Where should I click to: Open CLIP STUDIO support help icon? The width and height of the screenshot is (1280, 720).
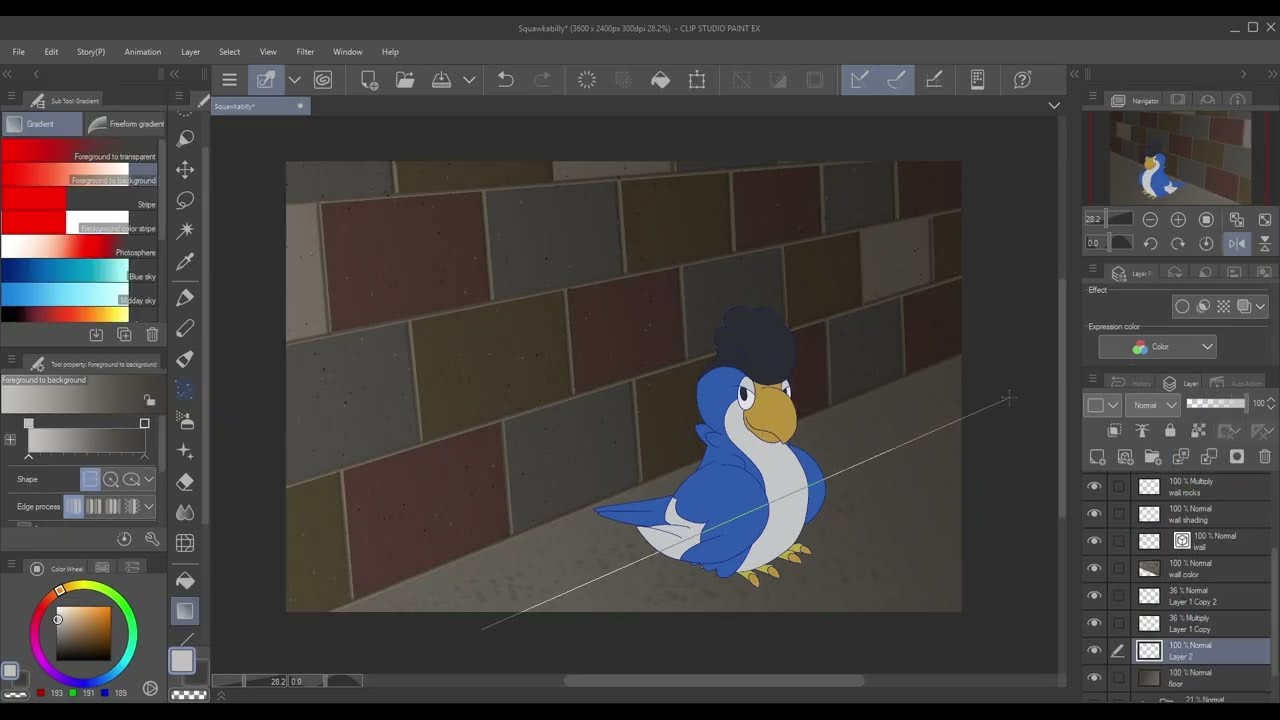pos(1022,80)
